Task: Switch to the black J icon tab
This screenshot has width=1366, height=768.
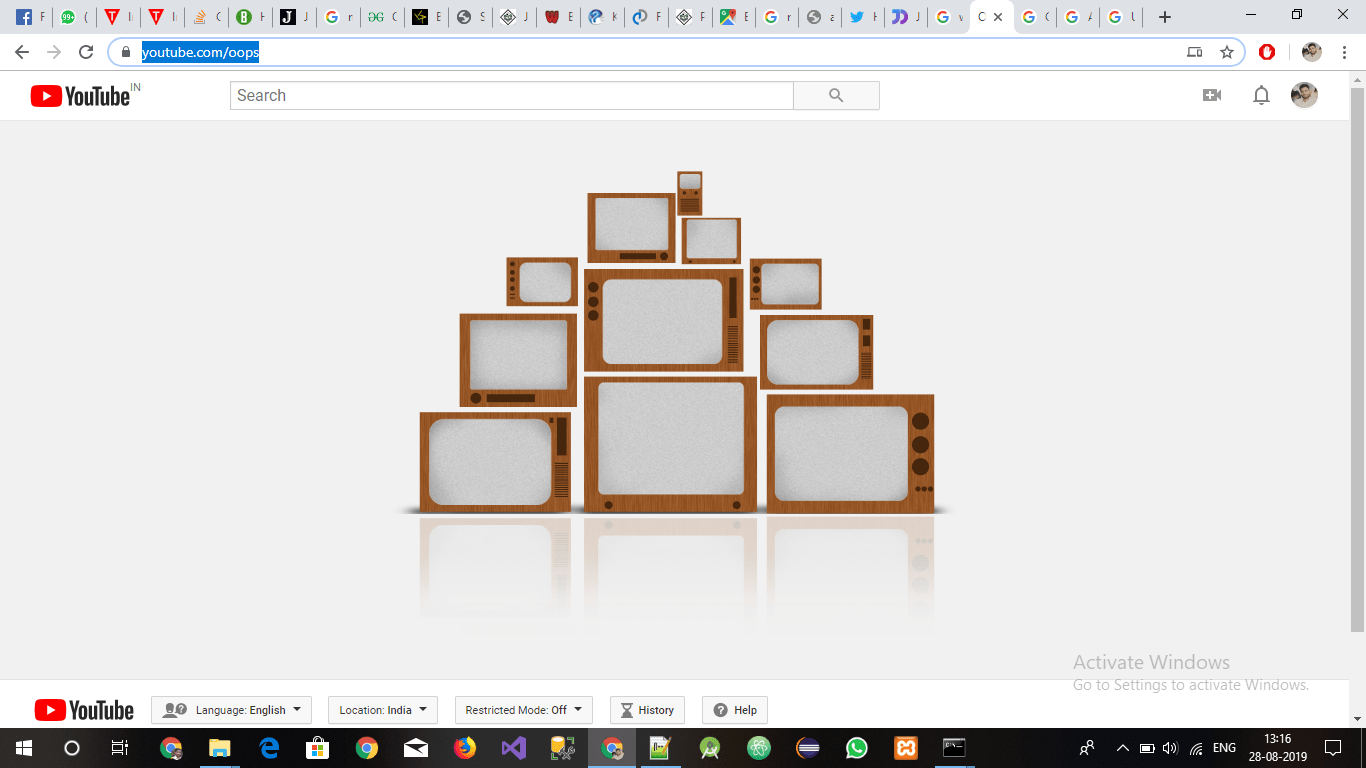Action: pyautogui.click(x=294, y=17)
